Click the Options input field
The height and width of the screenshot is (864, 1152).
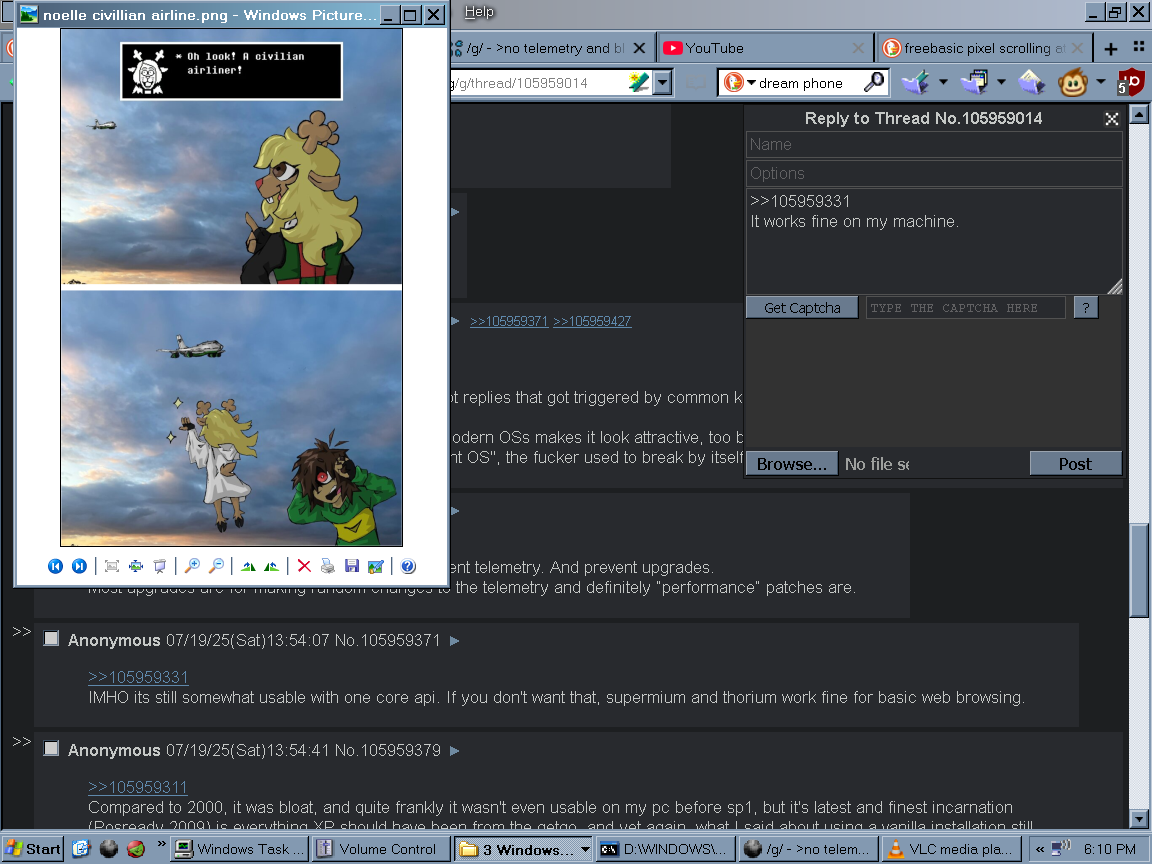(934, 173)
